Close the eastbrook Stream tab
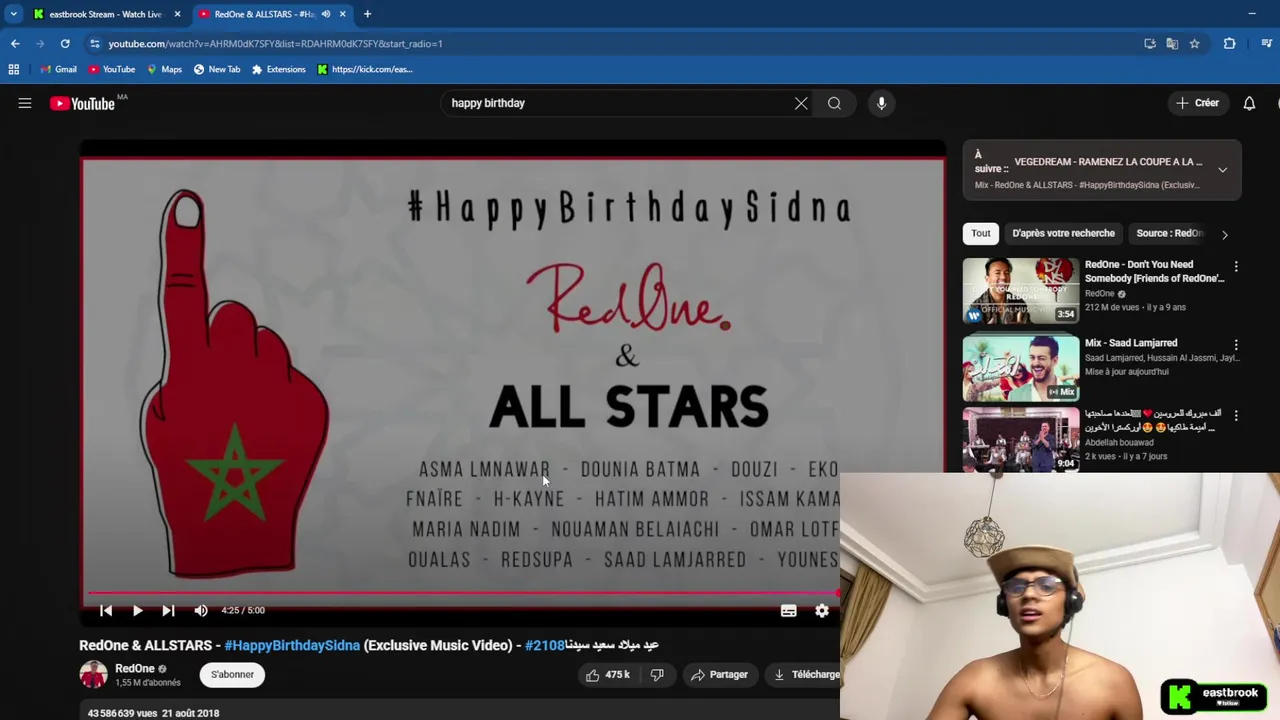 178,14
